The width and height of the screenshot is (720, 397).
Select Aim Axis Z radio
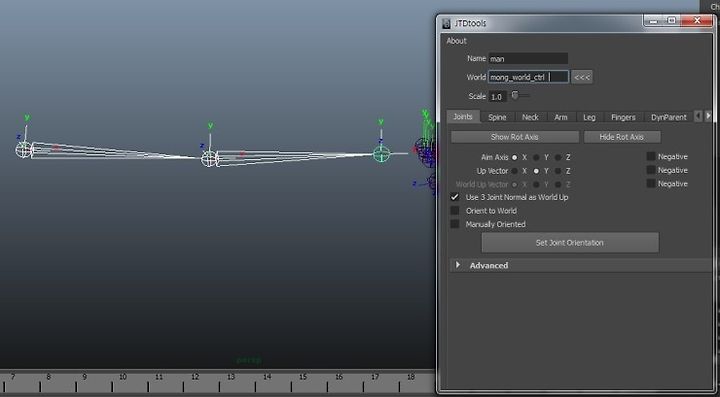558,157
